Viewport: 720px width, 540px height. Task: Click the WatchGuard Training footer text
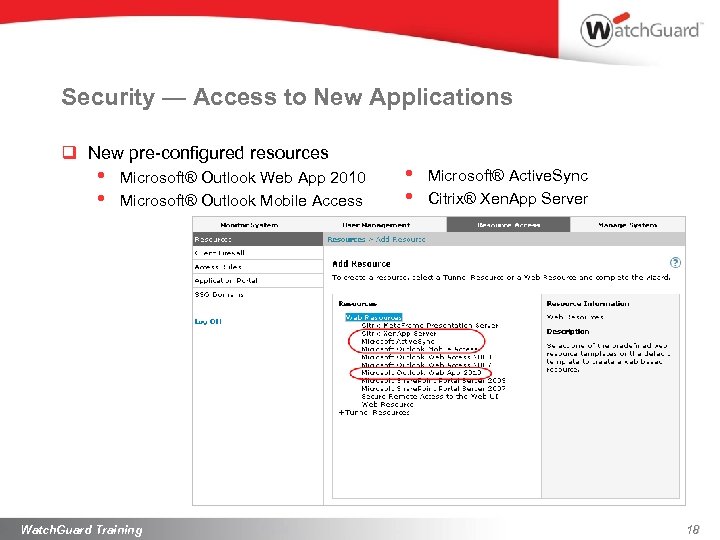click(82, 529)
